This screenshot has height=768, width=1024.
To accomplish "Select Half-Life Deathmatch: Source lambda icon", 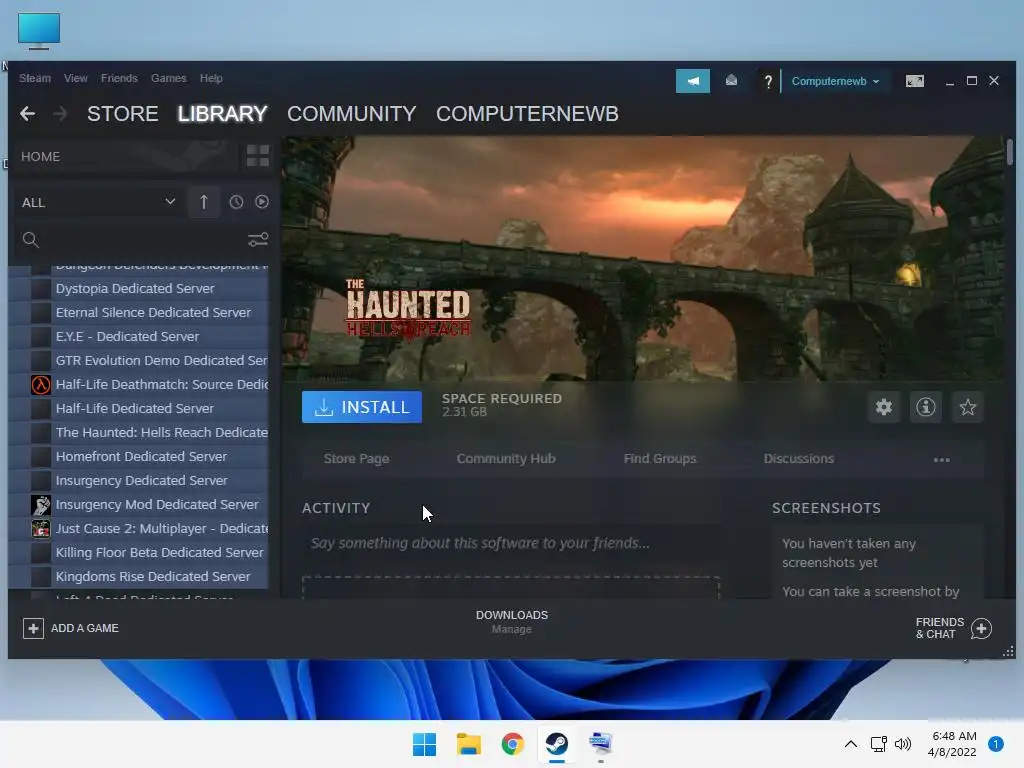I will tap(41, 385).
